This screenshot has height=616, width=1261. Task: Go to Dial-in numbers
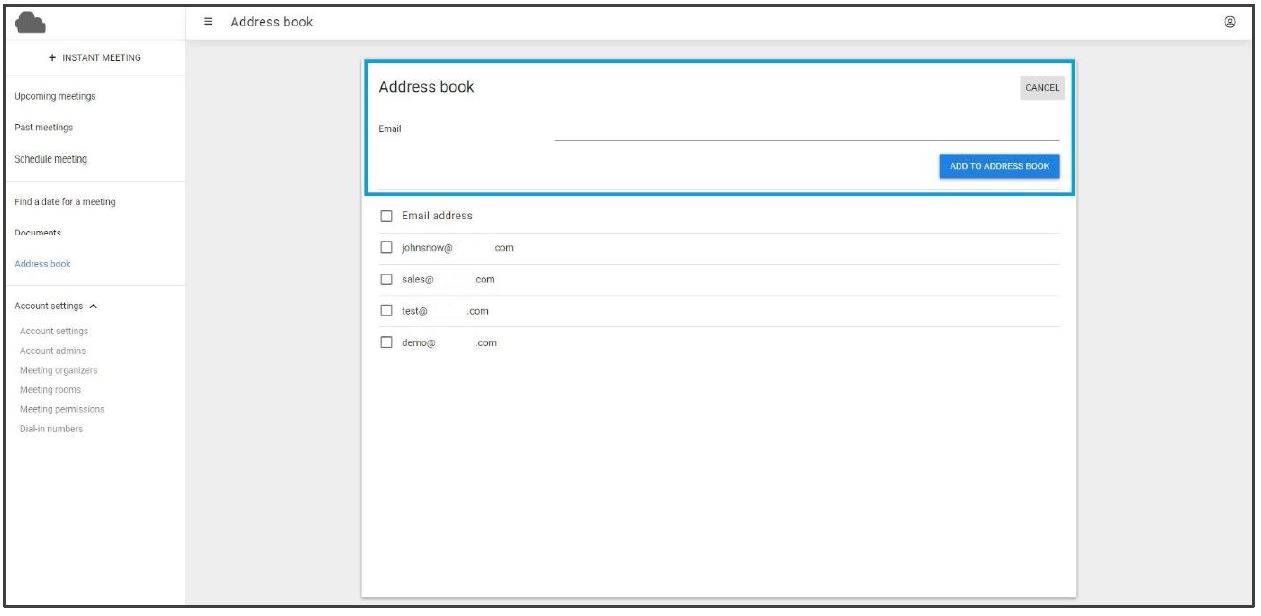(x=52, y=429)
